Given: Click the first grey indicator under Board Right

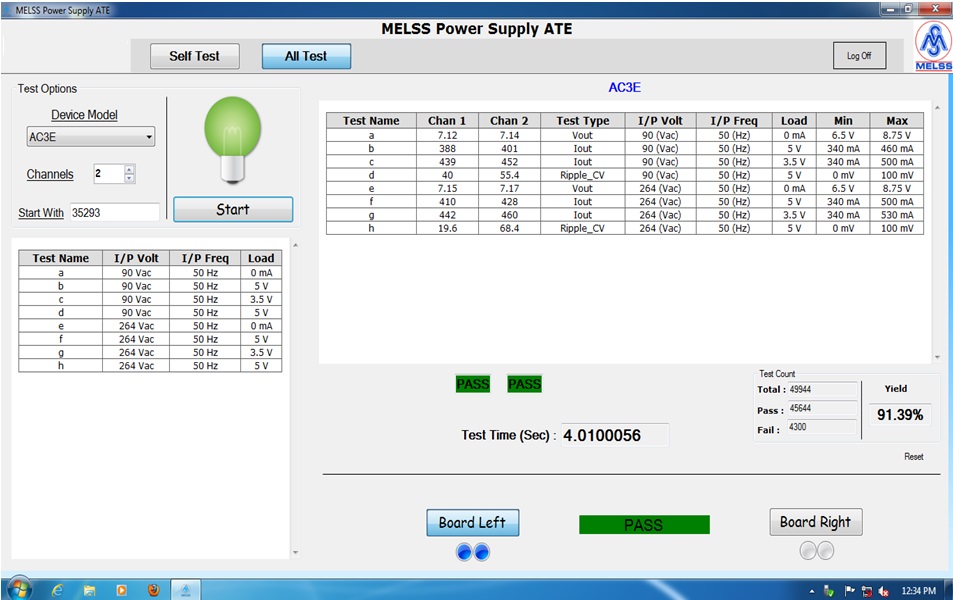Looking at the screenshot, I should click(x=808, y=551).
